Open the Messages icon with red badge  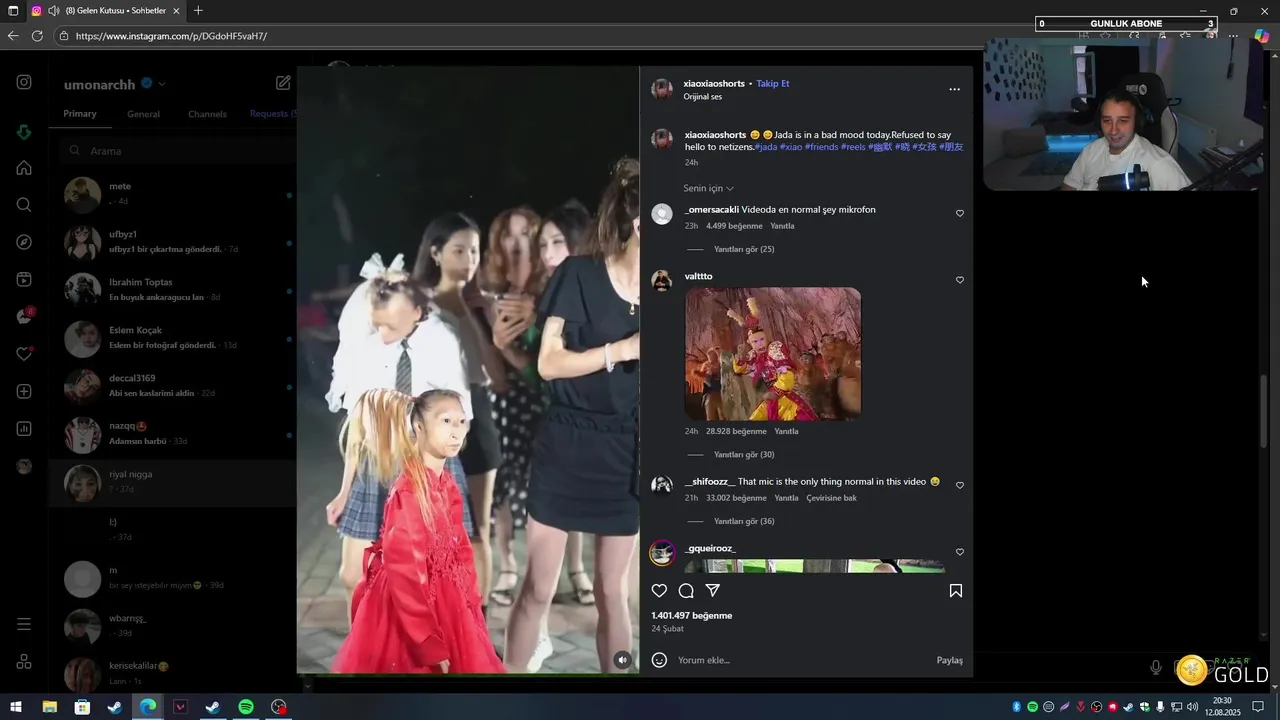click(24, 317)
